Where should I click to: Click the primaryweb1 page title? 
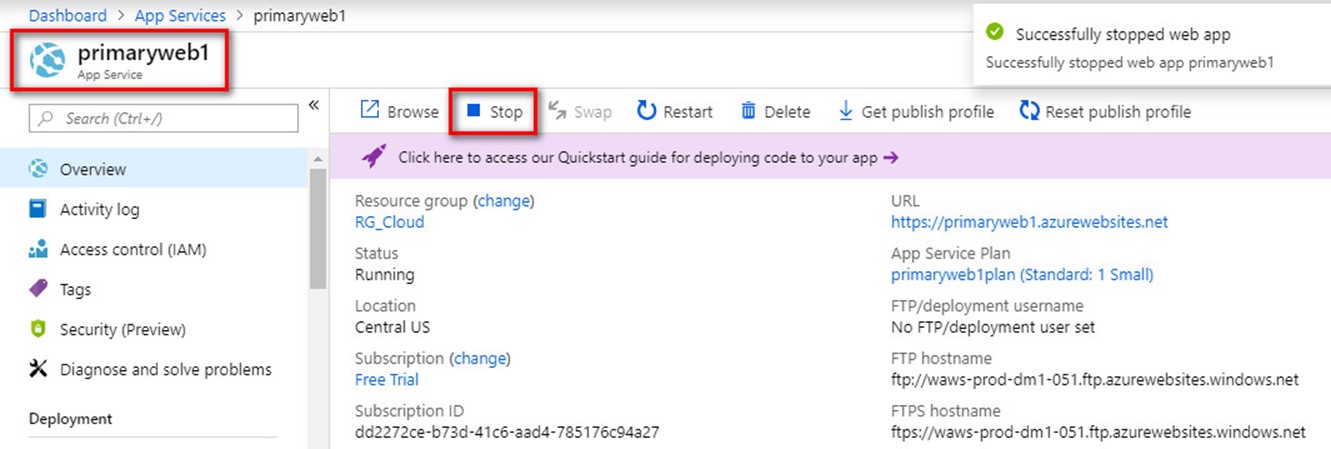(x=143, y=53)
